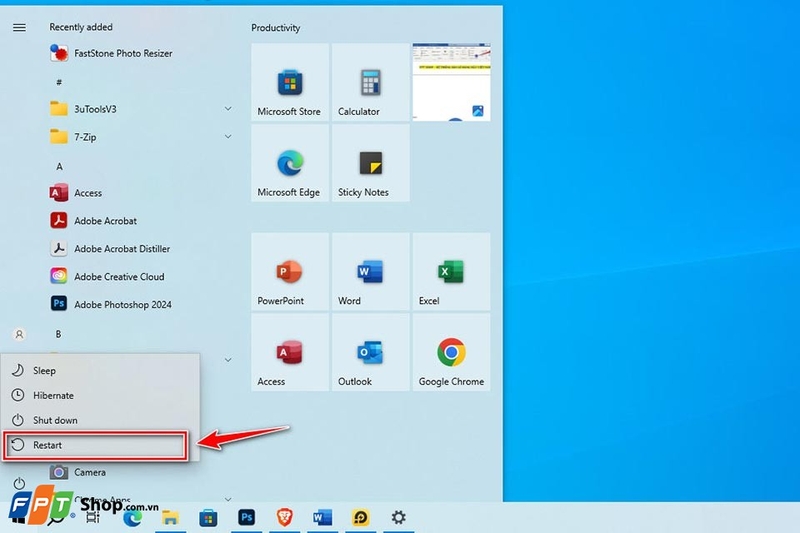Jump using the # letter header
The image size is (800, 533).
coord(59,82)
